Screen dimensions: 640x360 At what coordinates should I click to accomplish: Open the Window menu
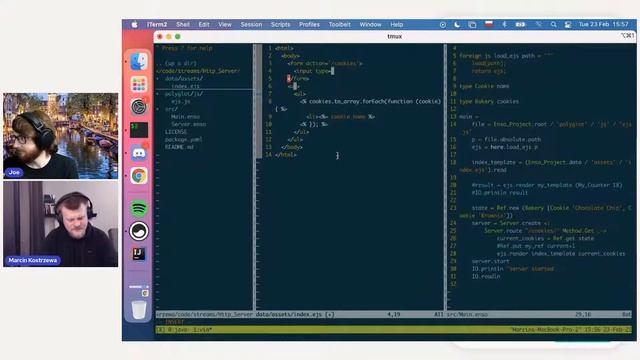point(370,24)
